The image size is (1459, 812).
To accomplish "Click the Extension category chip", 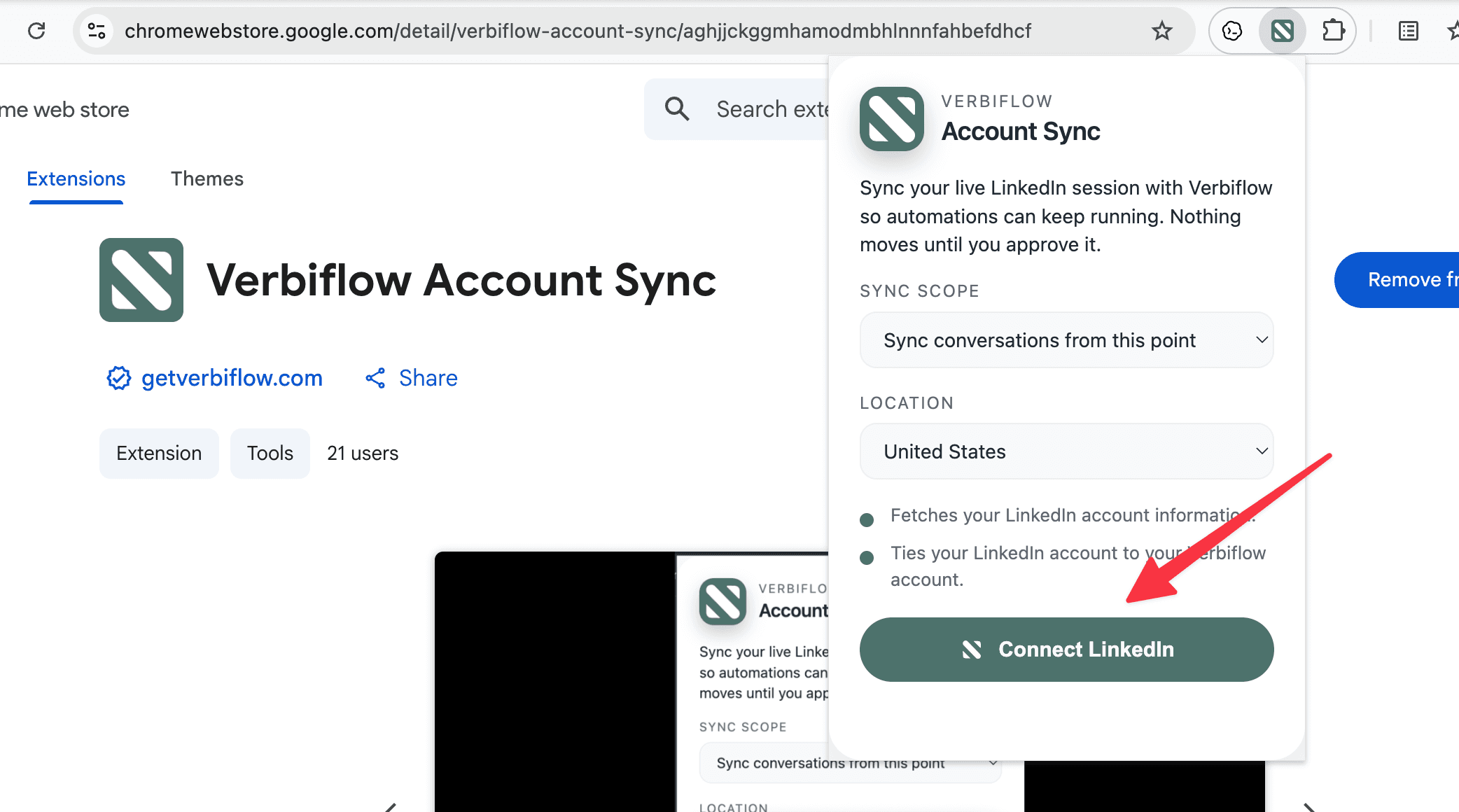I will click(x=159, y=454).
